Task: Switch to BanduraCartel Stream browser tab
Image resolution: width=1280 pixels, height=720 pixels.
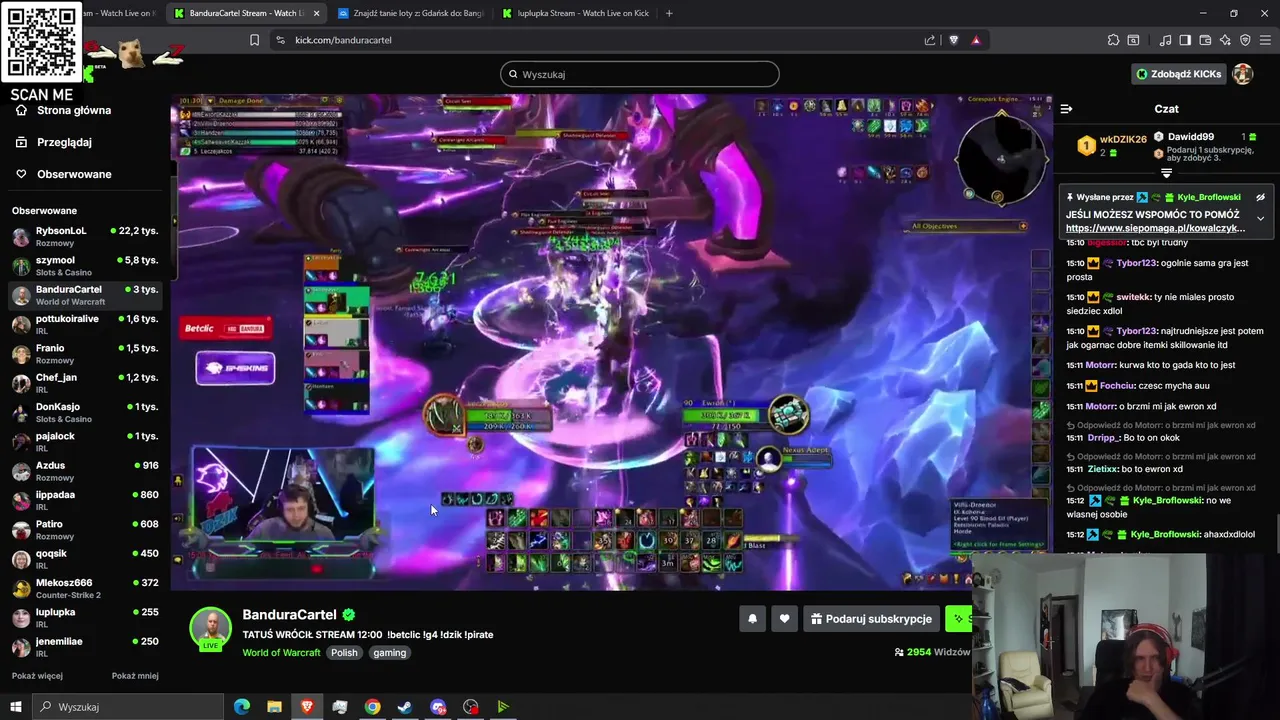Action: [247, 13]
